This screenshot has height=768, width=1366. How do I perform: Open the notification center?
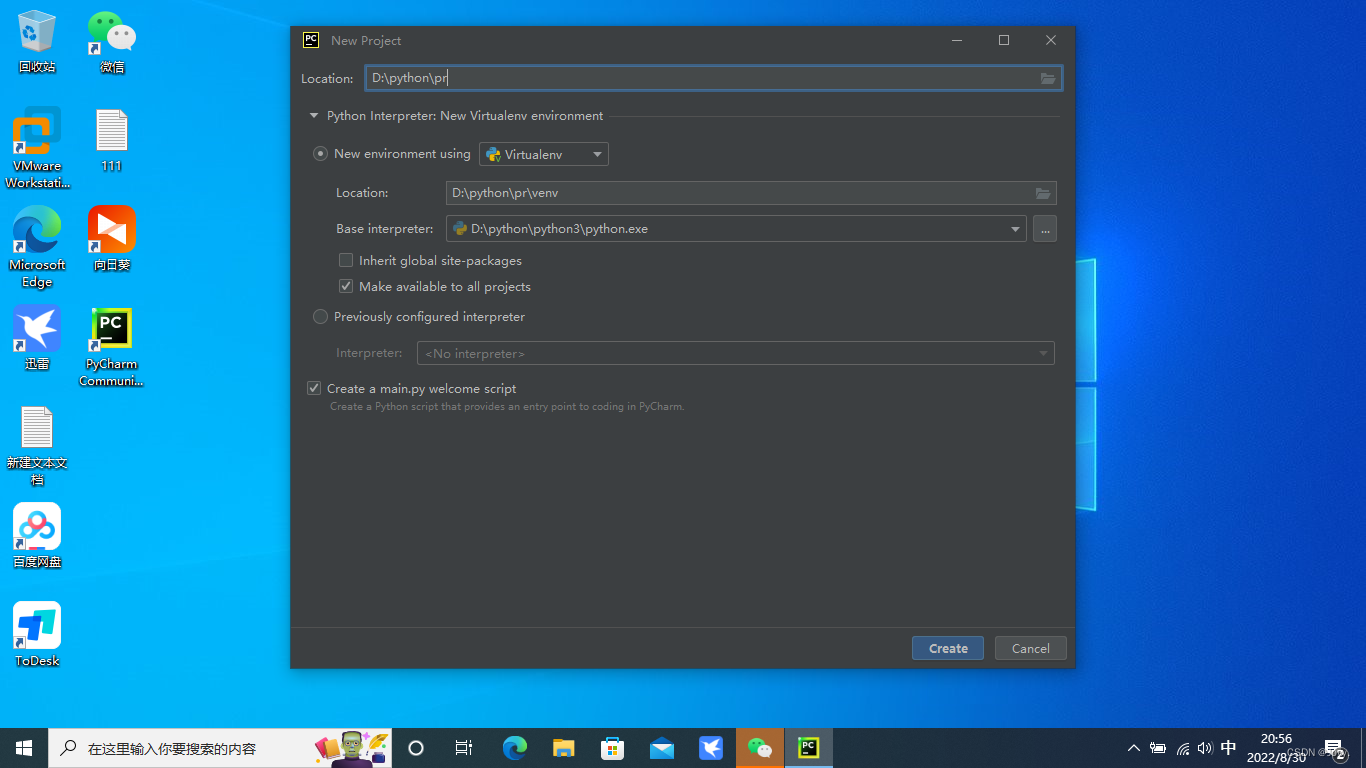(1334, 748)
